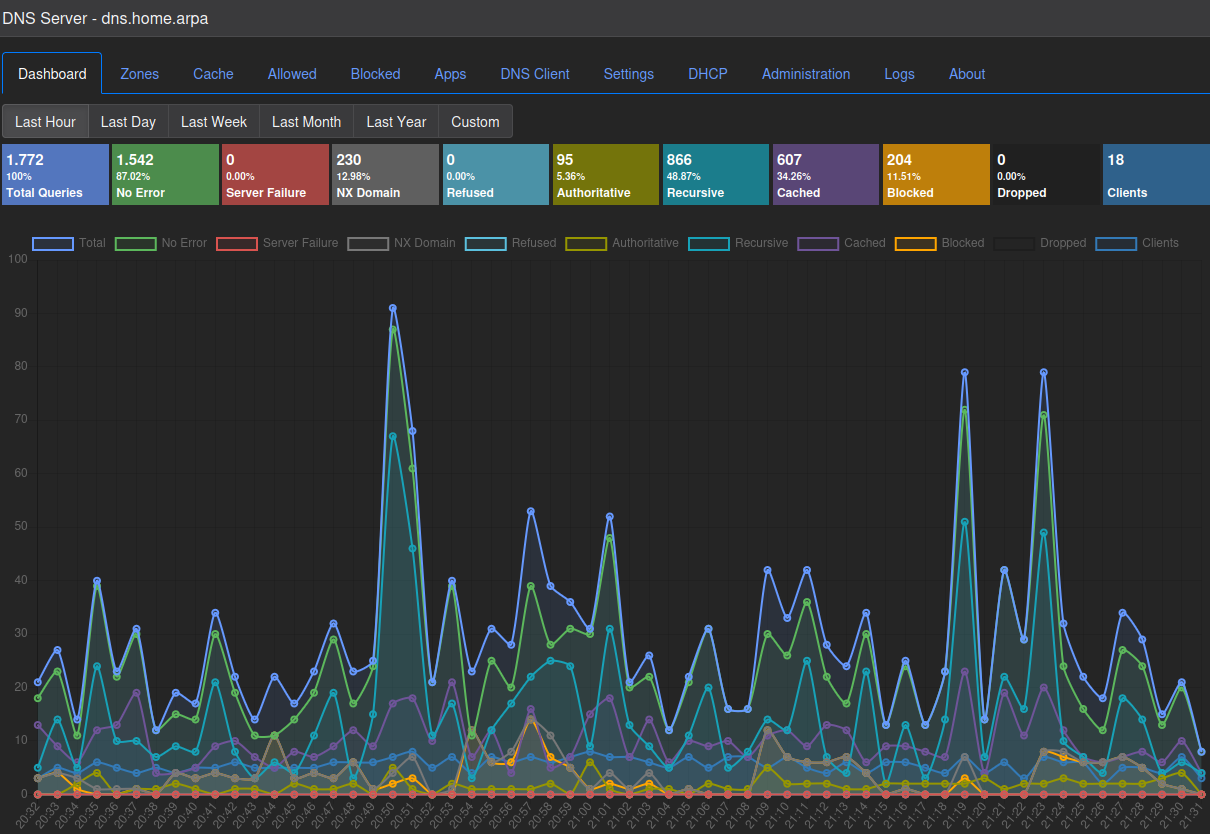Open the DHCP tab
The image size is (1210, 834).
tap(708, 74)
